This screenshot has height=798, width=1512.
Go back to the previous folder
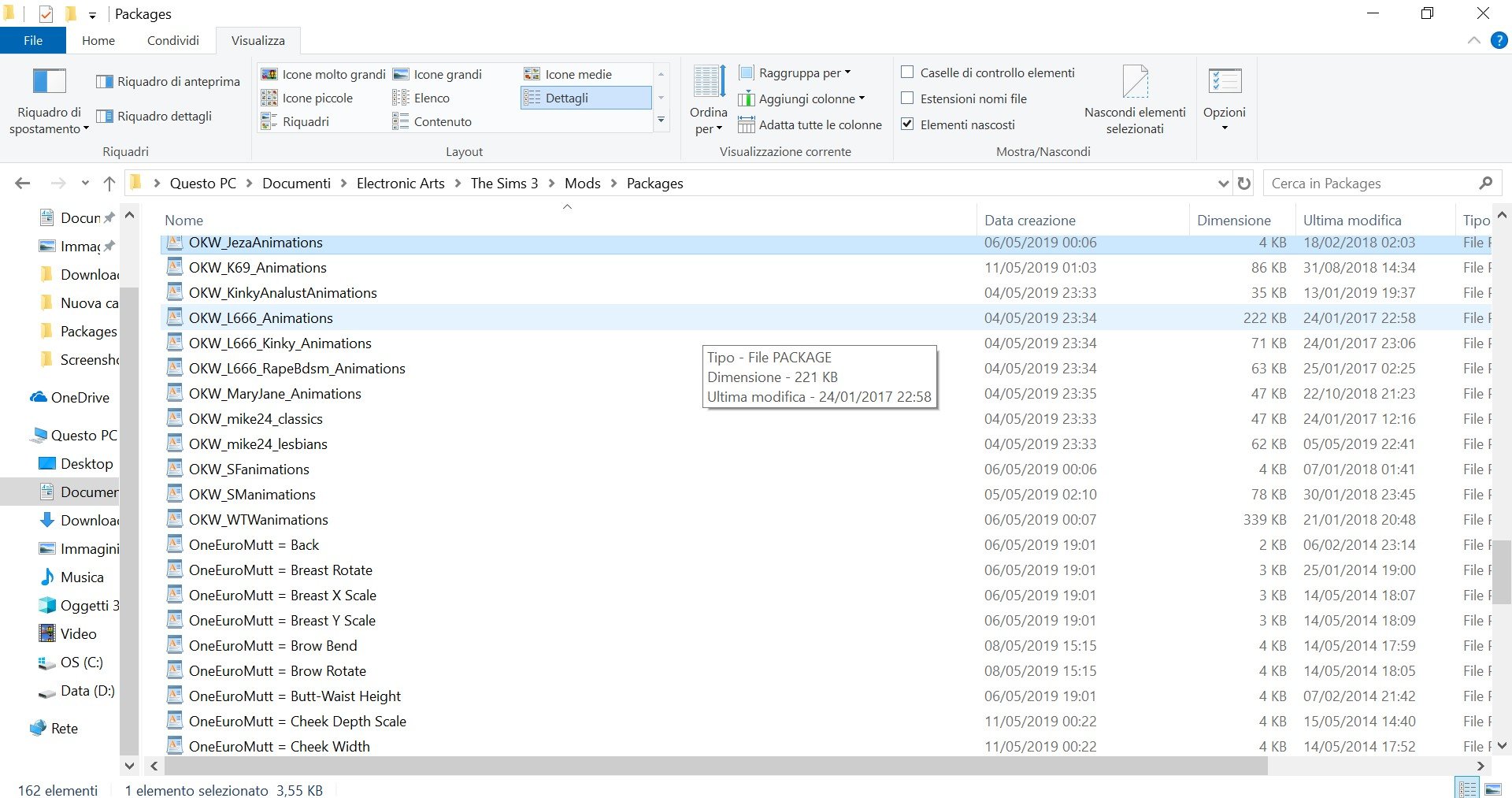[23, 184]
